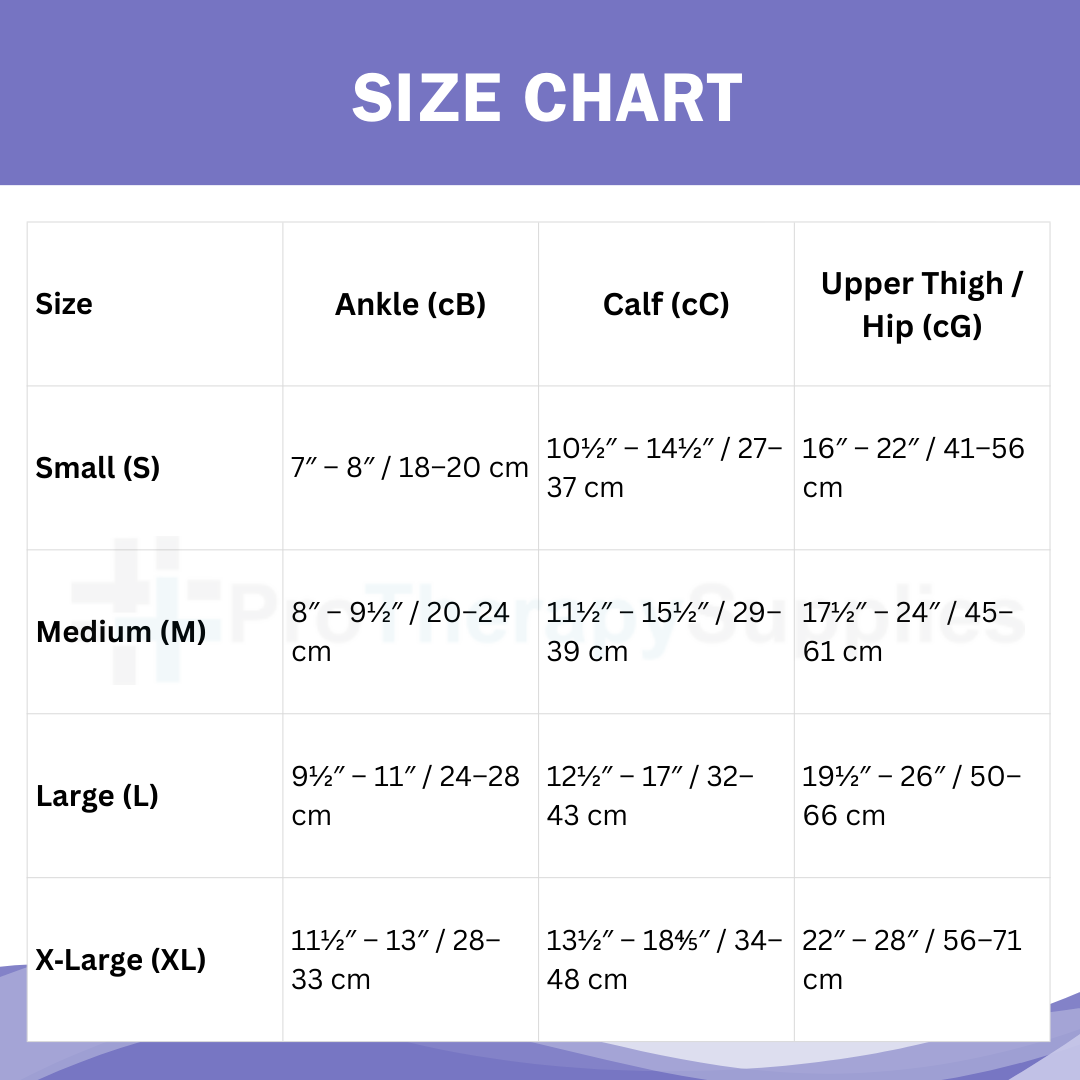
Task: Select the Small calf cell 27–37 cm
Action: pyautogui.click(x=665, y=468)
